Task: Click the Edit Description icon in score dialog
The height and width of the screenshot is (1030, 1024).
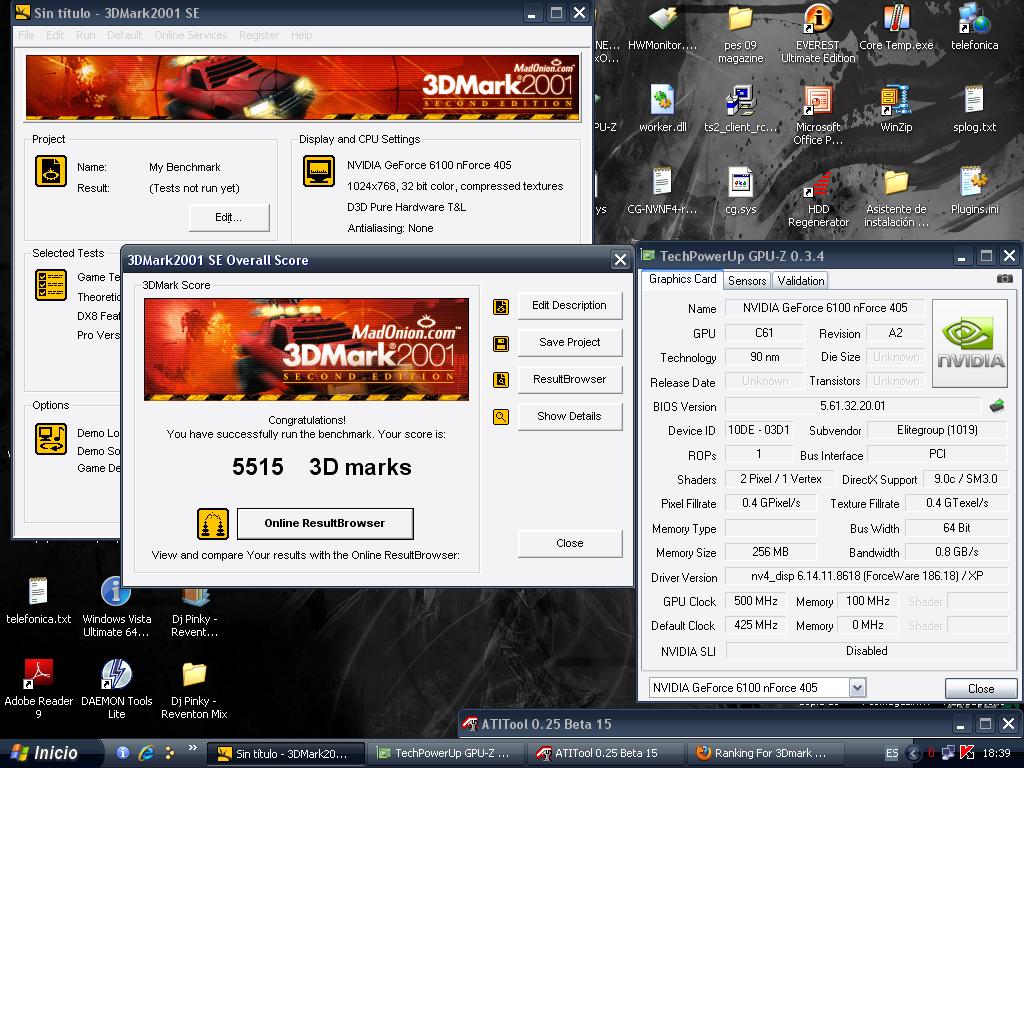Action: [501, 307]
